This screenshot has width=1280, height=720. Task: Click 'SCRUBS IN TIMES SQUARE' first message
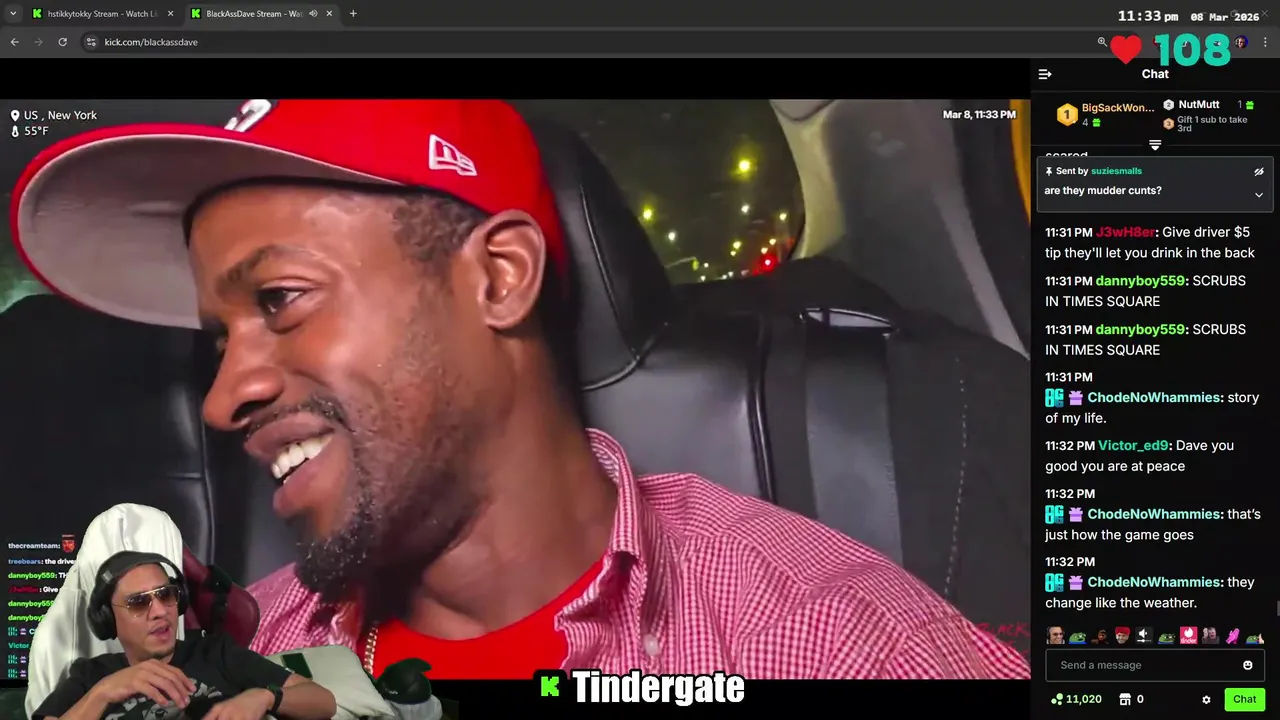[x=1145, y=291]
